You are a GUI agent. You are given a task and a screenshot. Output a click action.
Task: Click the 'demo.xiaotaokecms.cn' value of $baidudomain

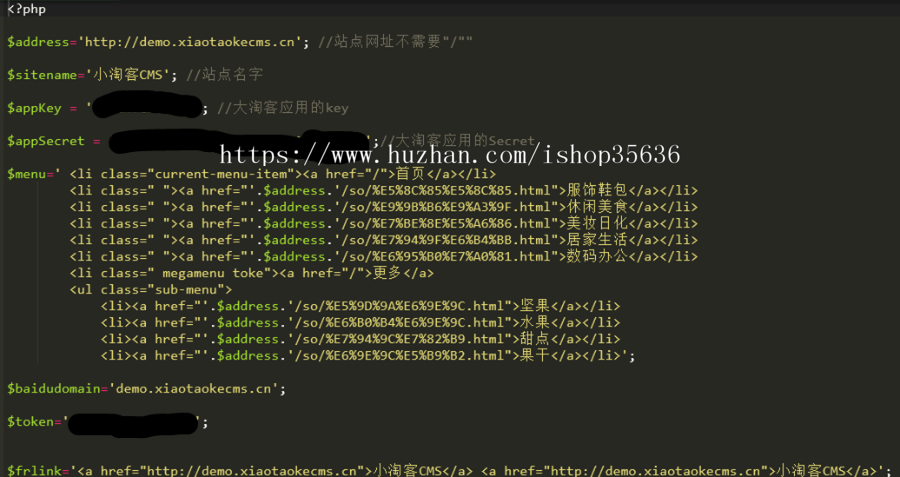point(193,389)
